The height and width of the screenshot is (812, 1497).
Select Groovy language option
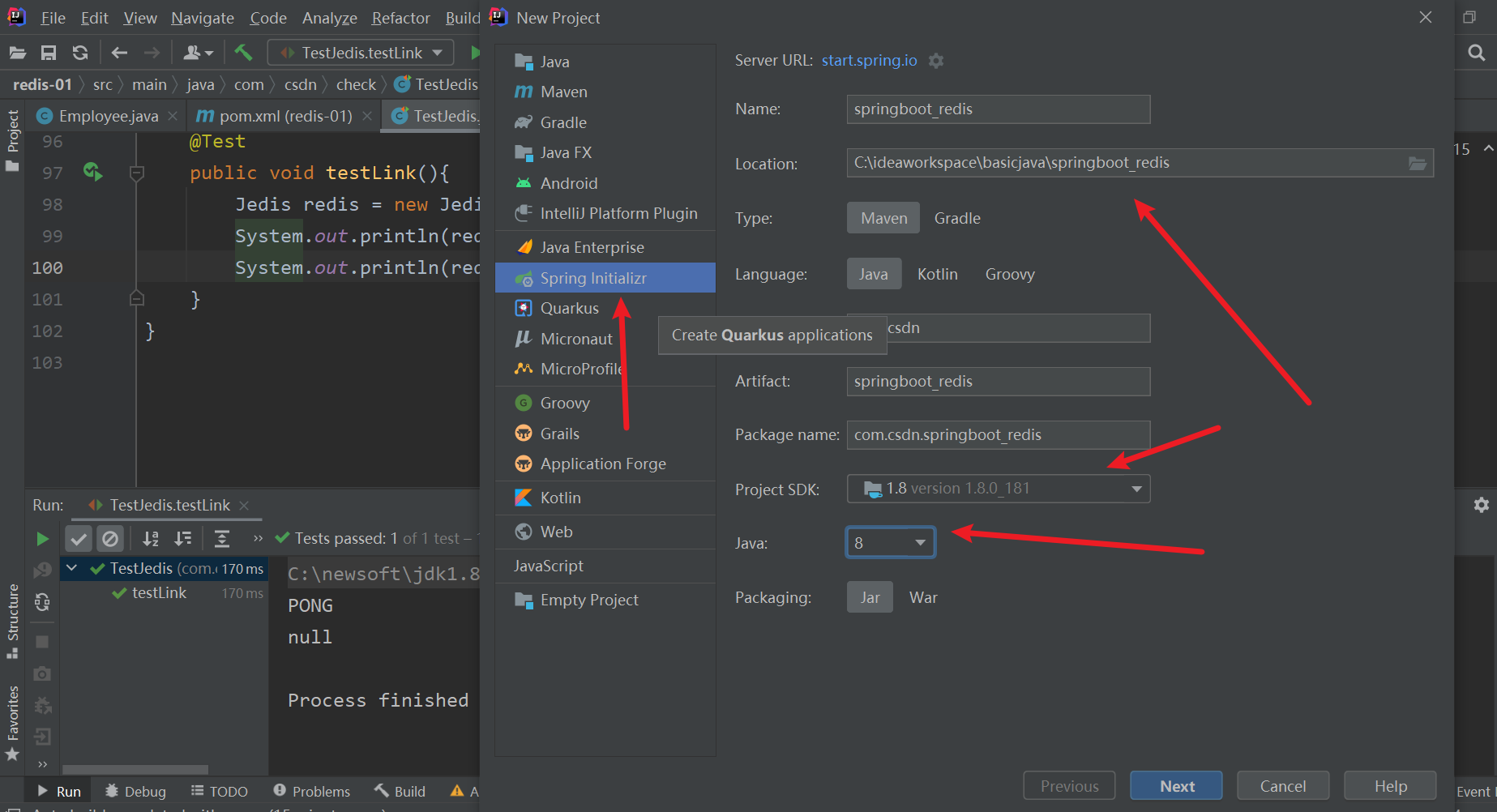pos(1010,274)
